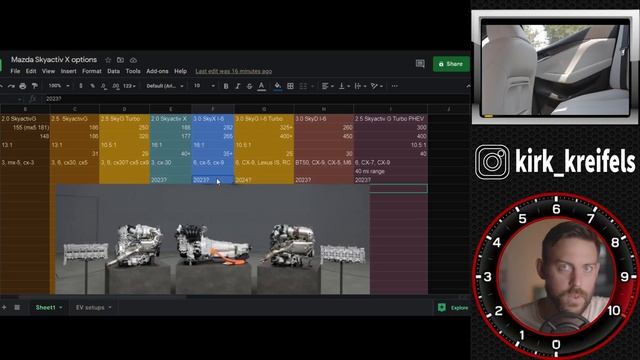640x360 pixels.
Task: Select the '155 (mx5 181)' cell
Action: click(25, 127)
